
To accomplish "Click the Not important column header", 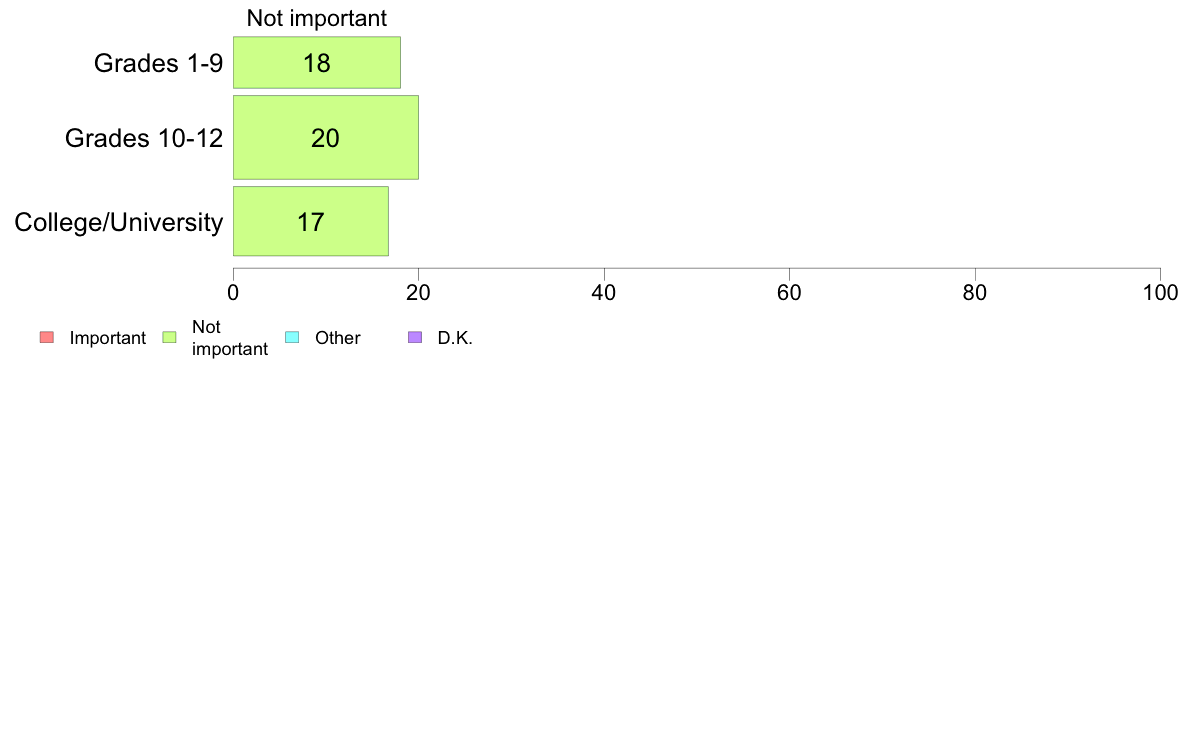I will [317, 18].
